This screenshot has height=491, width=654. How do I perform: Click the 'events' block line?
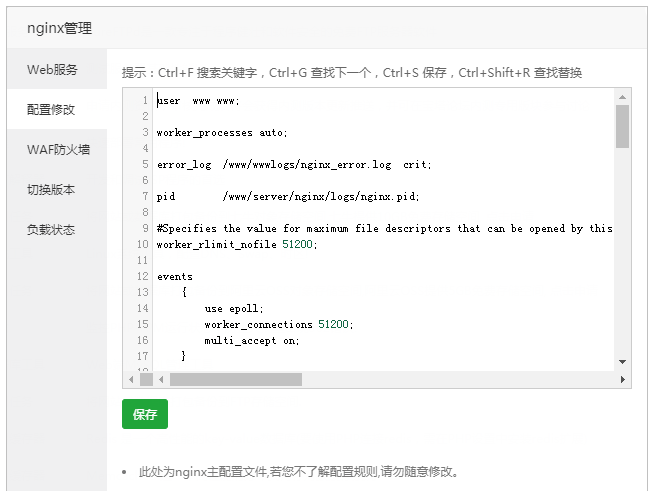tap(175, 277)
